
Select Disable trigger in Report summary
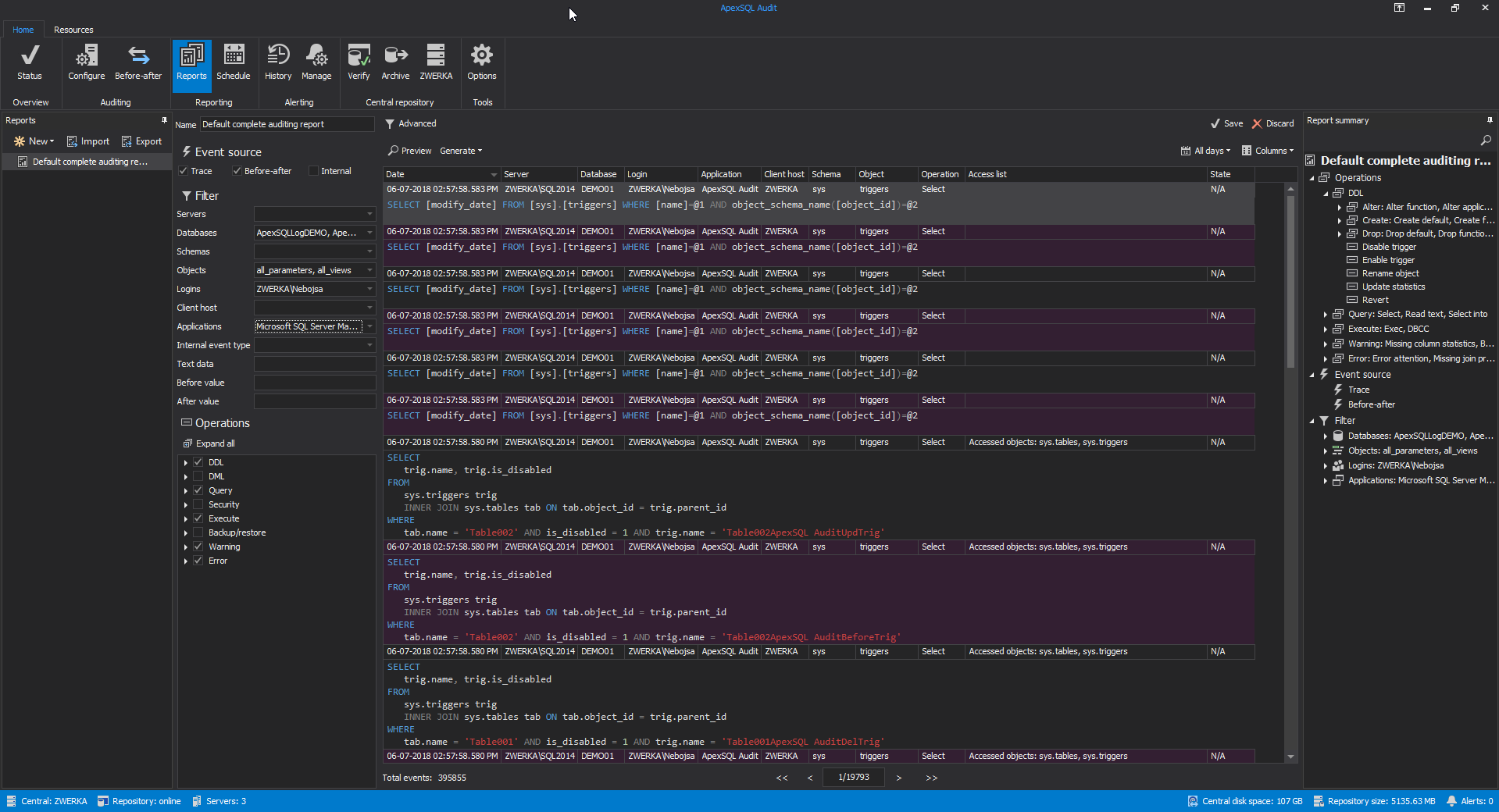pyautogui.click(x=1389, y=247)
